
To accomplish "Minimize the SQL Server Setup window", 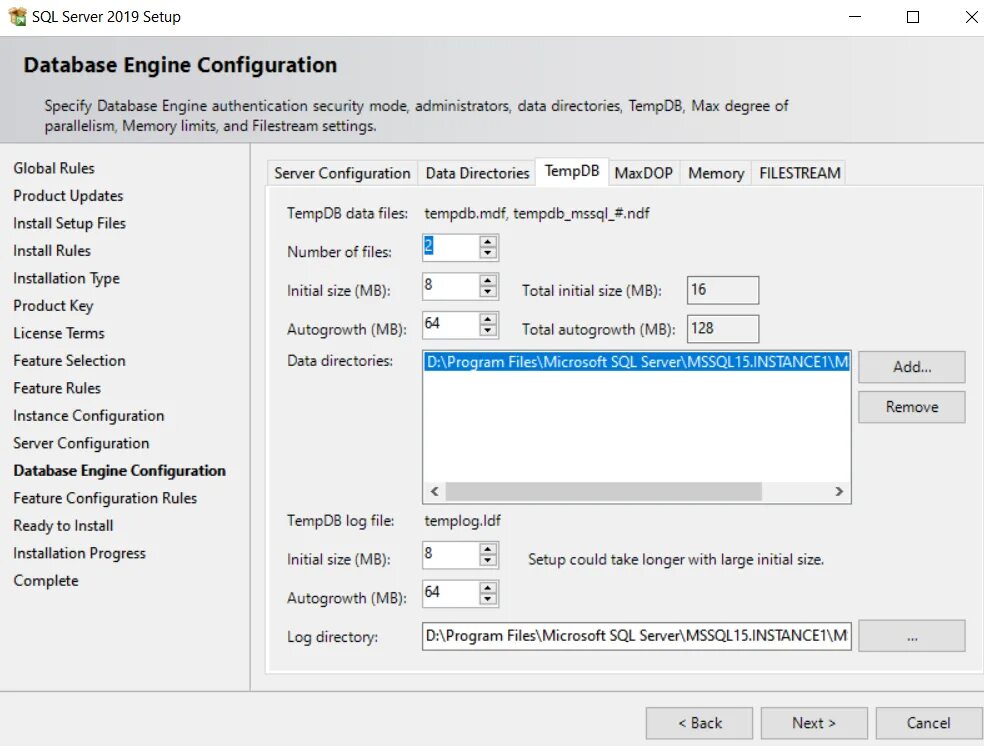I will point(855,17).
